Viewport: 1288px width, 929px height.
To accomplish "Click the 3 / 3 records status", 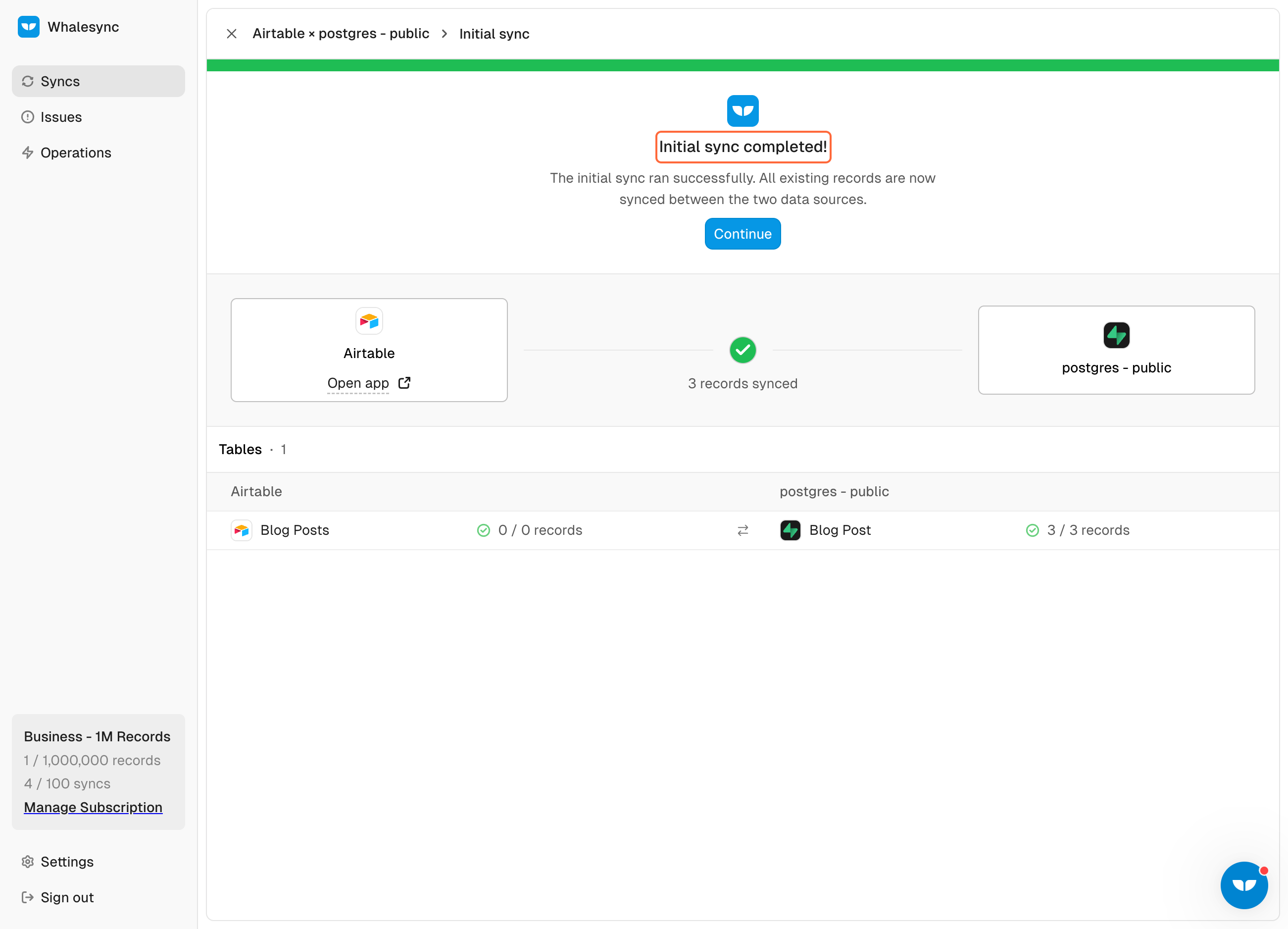I will point(1088,530).
